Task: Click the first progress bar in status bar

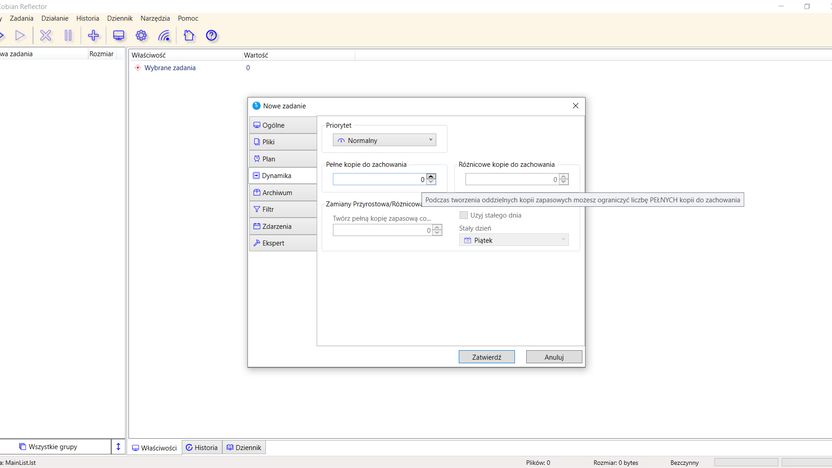Action: [746, 463]
